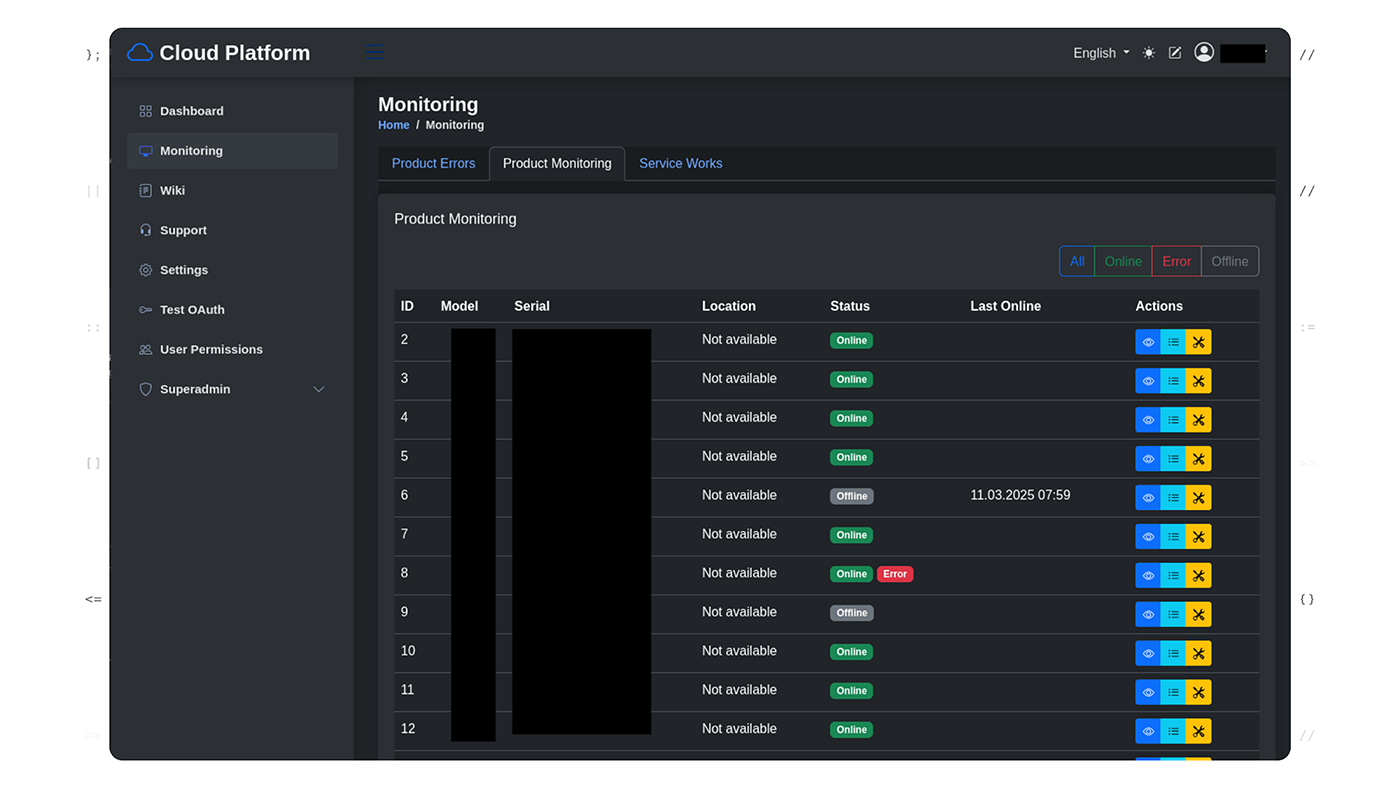Viewport: 1400px width, 788px height.
Task: Filter products by Offline status
Action: tap(1230, 261)
